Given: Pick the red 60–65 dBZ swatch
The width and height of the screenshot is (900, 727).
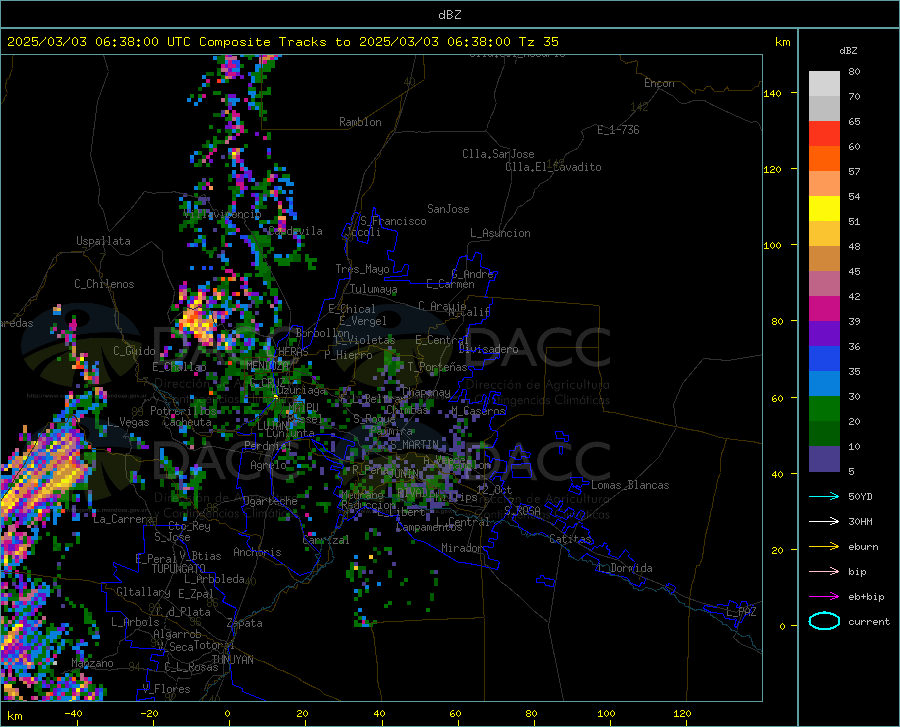Looking at the screenshot, I should (x=824, y=134).
